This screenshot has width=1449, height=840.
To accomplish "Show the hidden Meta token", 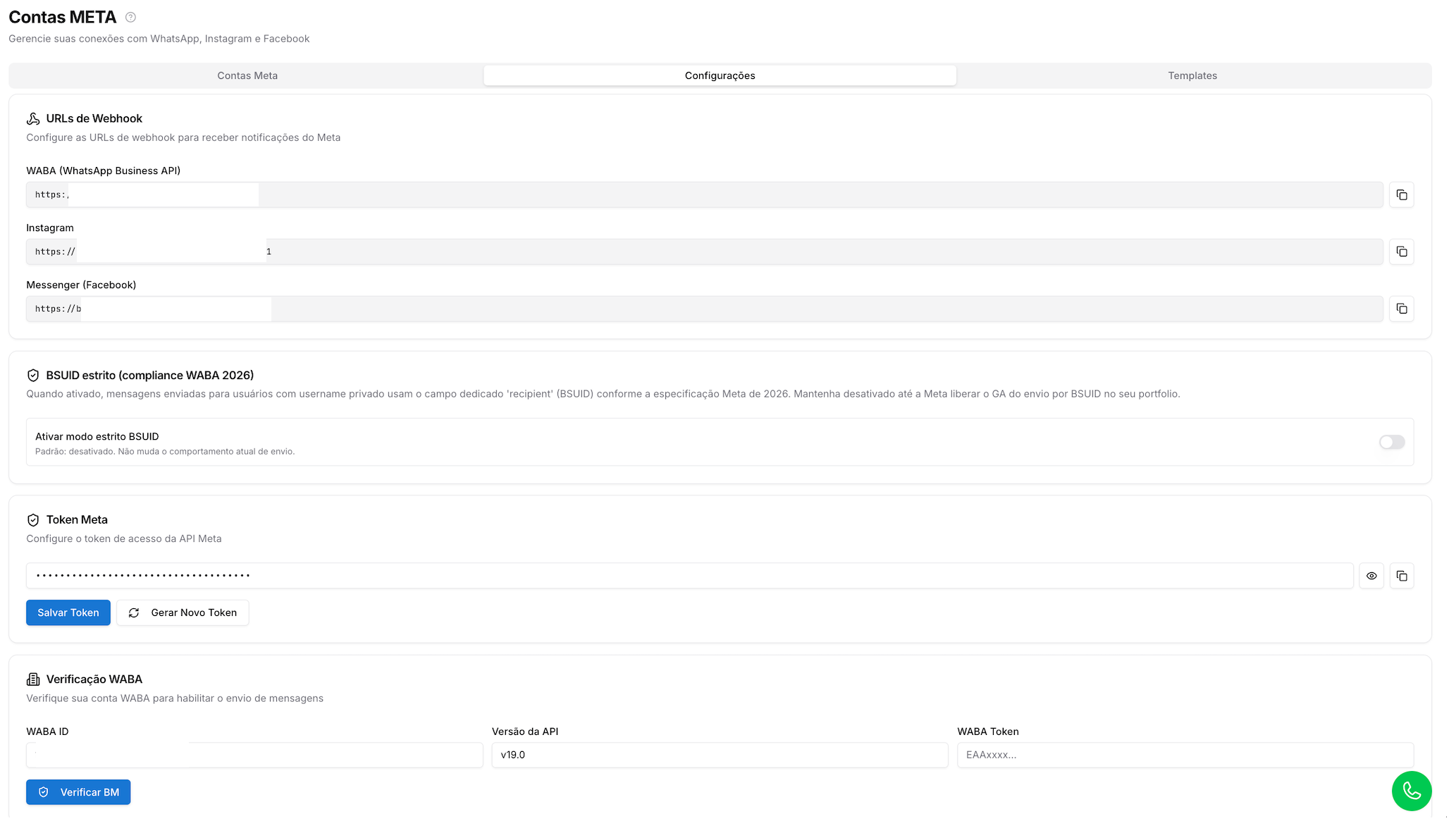I will click(1371, 576).
